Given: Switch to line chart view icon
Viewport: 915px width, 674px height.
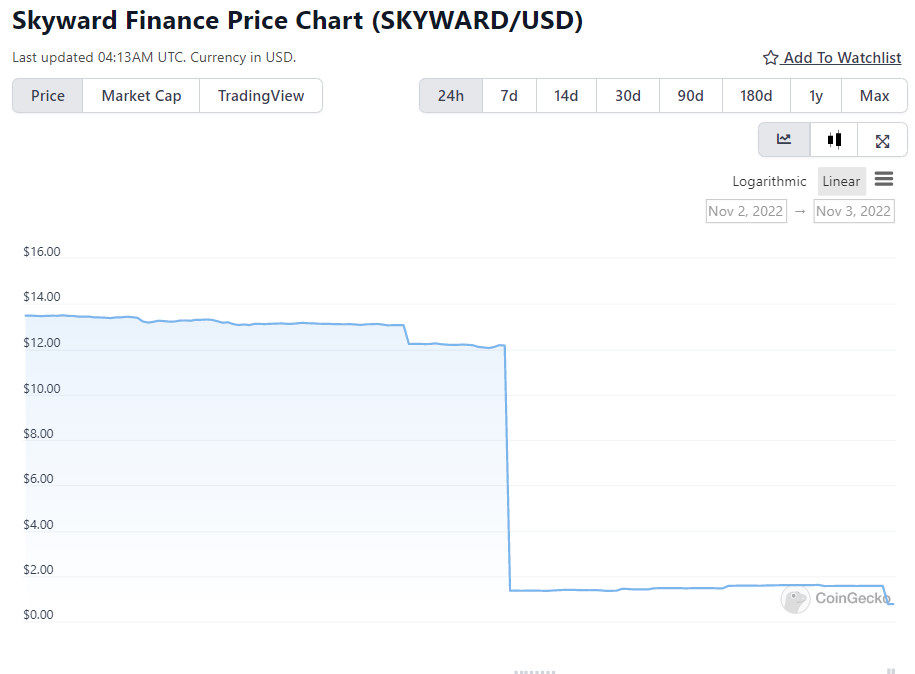Looking at the screenshot, I should (x=784, y=139).
